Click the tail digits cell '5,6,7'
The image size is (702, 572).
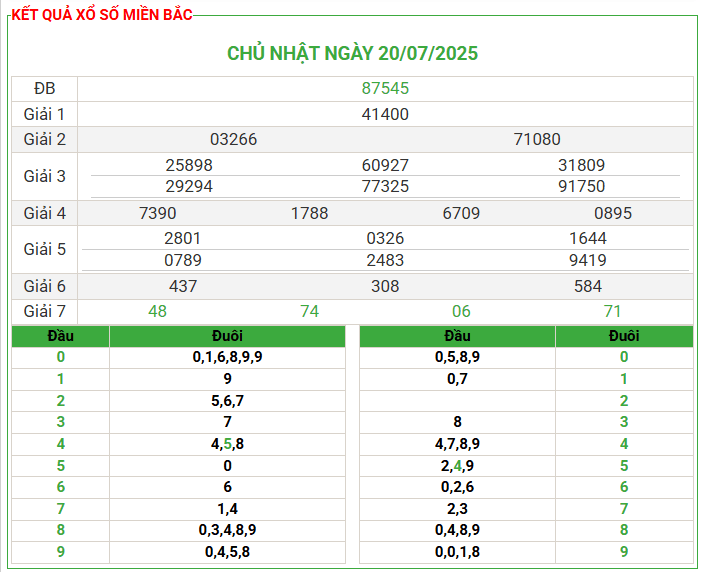coord(227,401)
